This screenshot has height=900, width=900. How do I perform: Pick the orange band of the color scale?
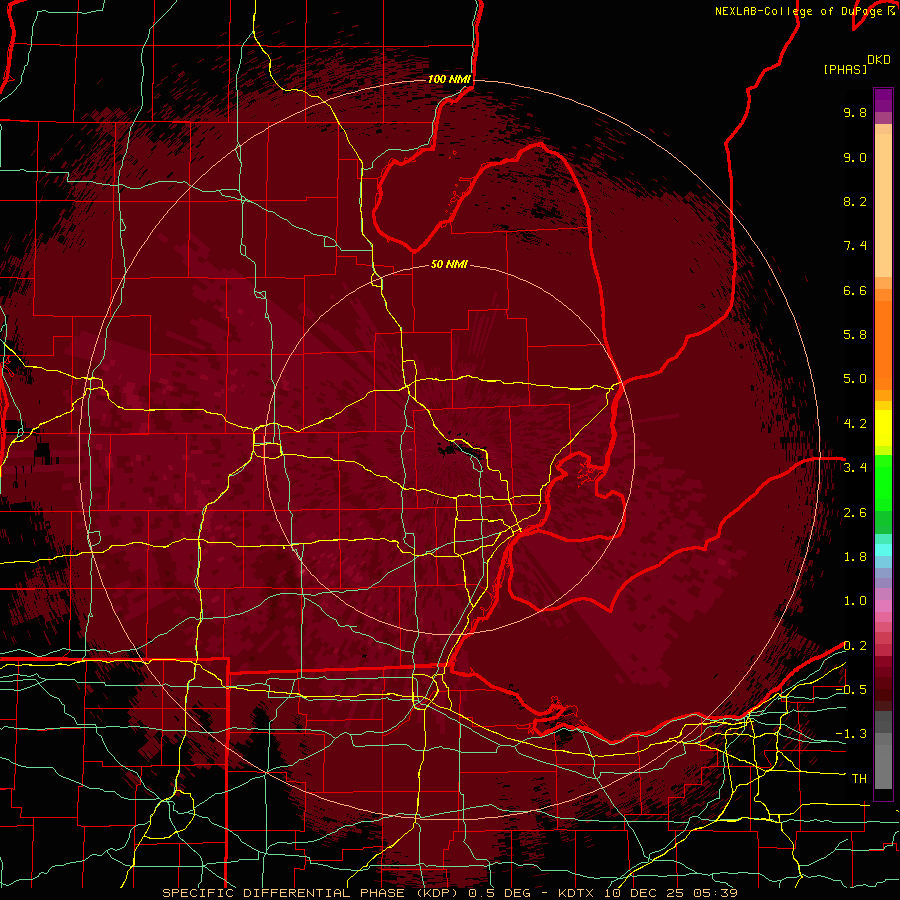883,344
